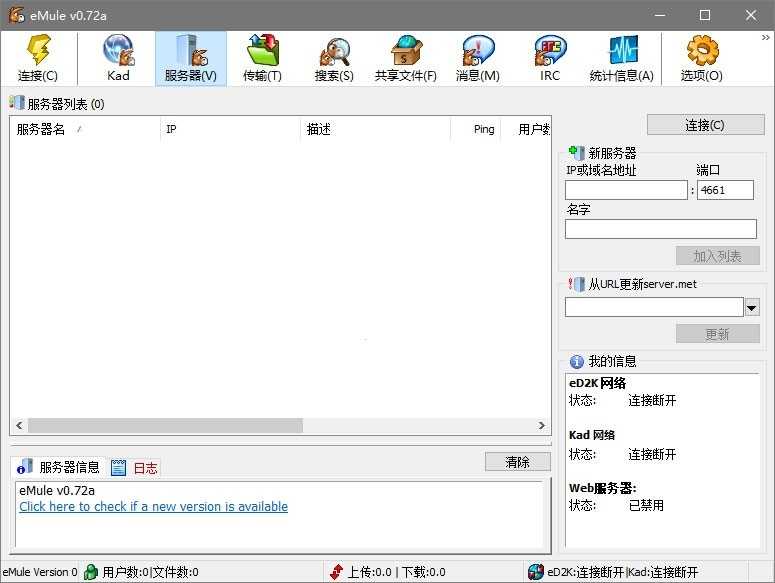This screenshot has height=583, width=775.
Task: Open the IRC chat page
Action: (550, 58)
